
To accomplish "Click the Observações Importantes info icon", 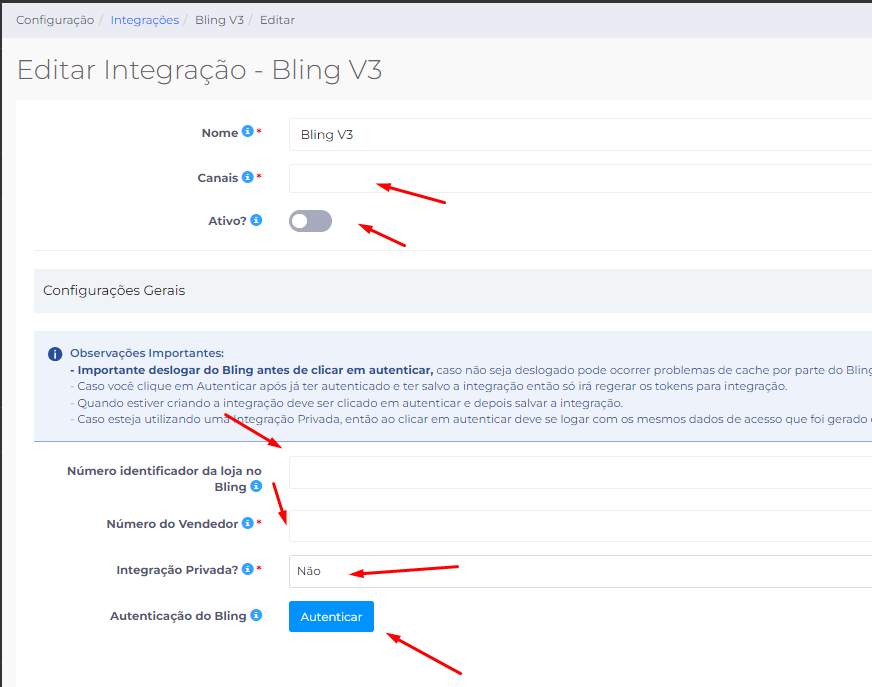I will point(55,354).
